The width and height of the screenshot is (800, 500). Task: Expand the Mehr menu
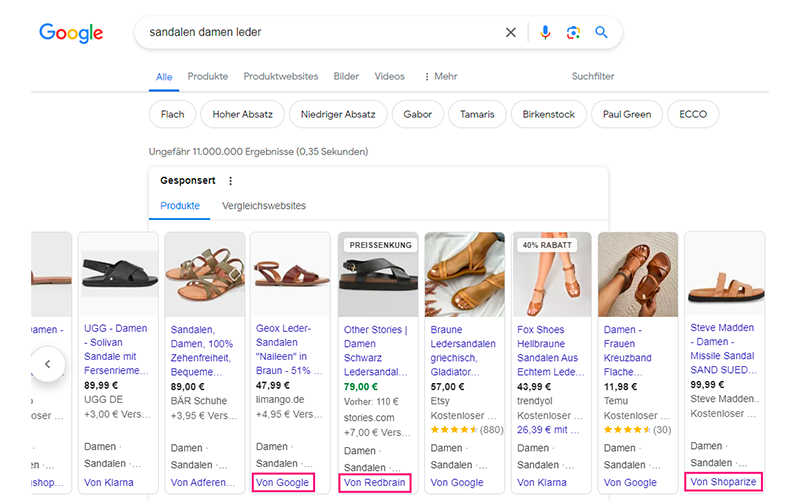click(441, 77)
